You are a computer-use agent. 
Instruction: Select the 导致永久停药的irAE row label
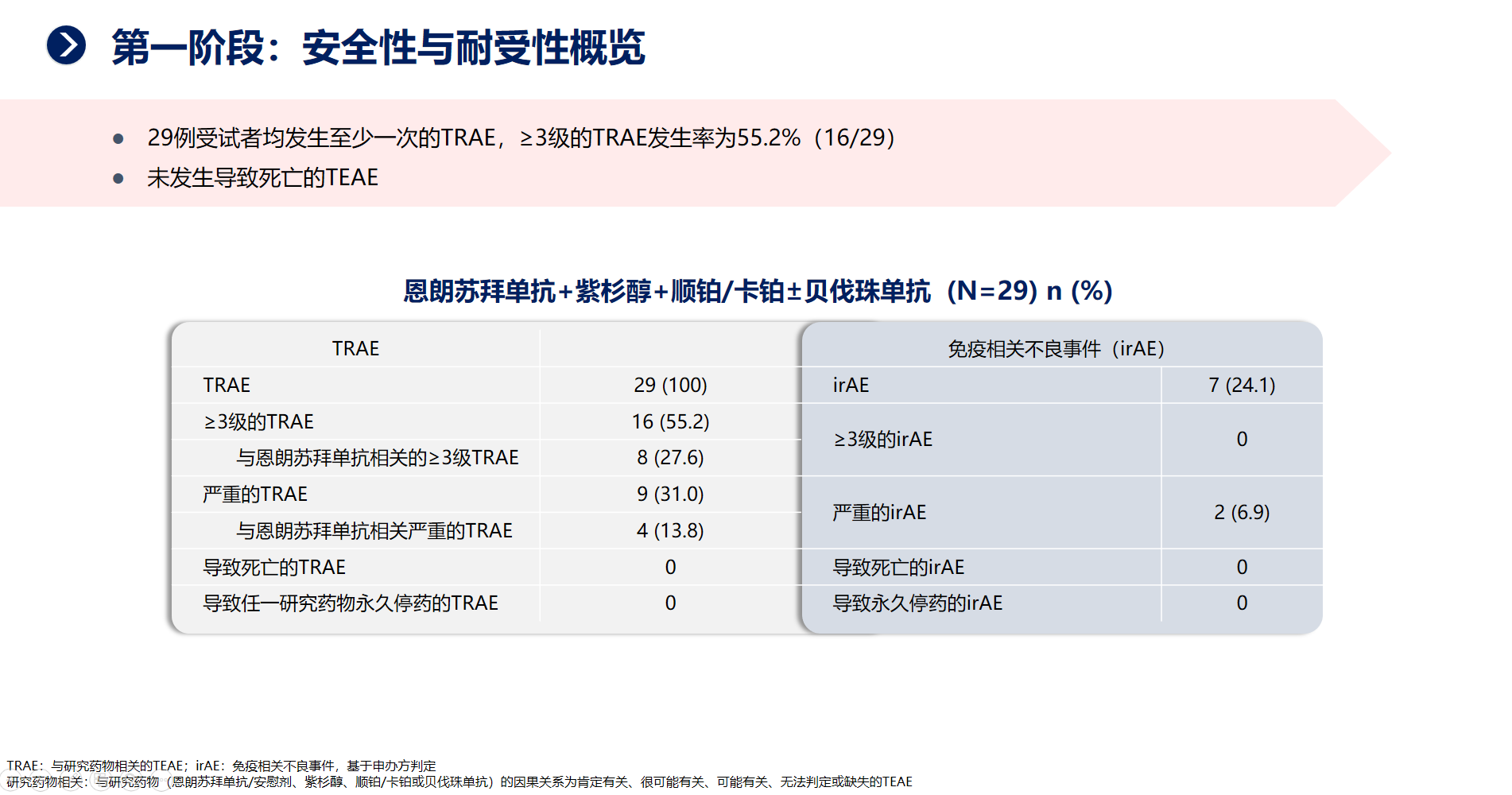[x=917, y=603]
